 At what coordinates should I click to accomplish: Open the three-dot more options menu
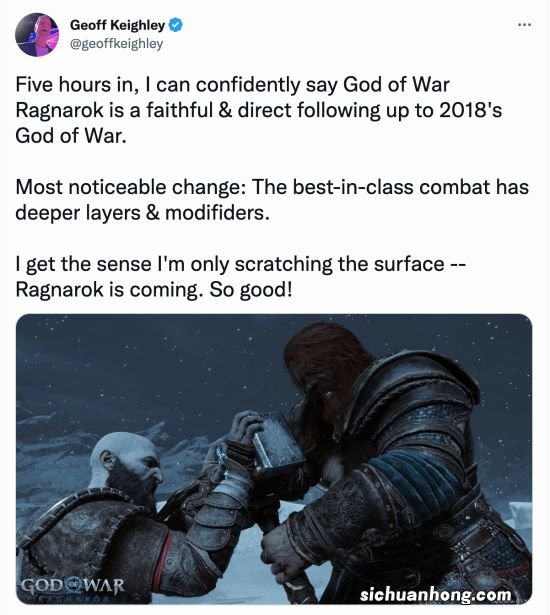[525, 25]
